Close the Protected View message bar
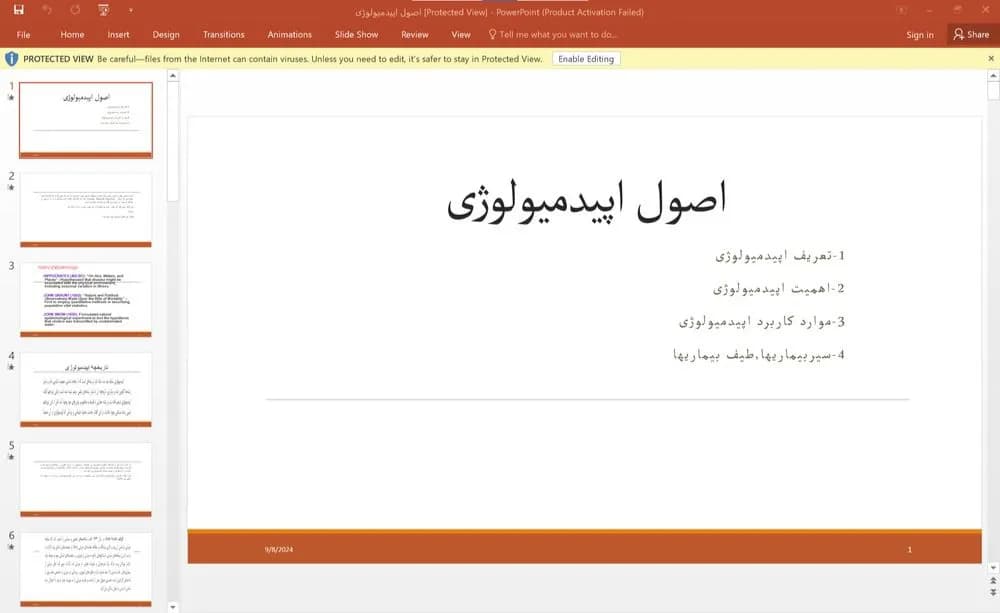 [x=990, y=59]
